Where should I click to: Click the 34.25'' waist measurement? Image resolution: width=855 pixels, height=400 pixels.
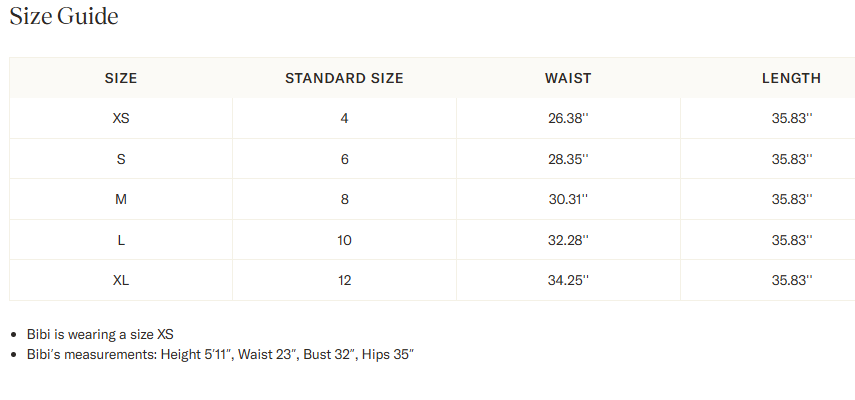coord(568,280)
